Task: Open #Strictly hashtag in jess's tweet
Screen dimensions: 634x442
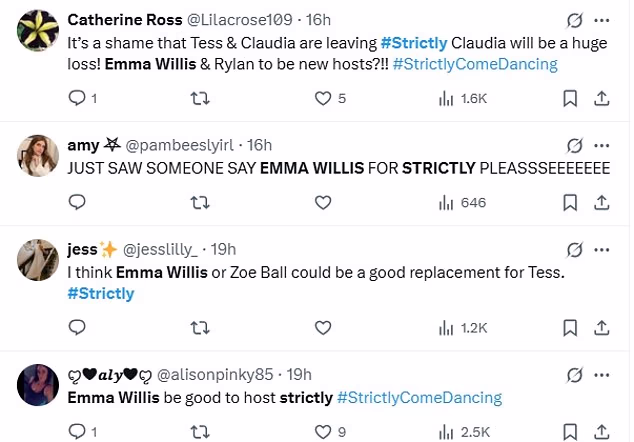Action: click(x=100, y=293)
